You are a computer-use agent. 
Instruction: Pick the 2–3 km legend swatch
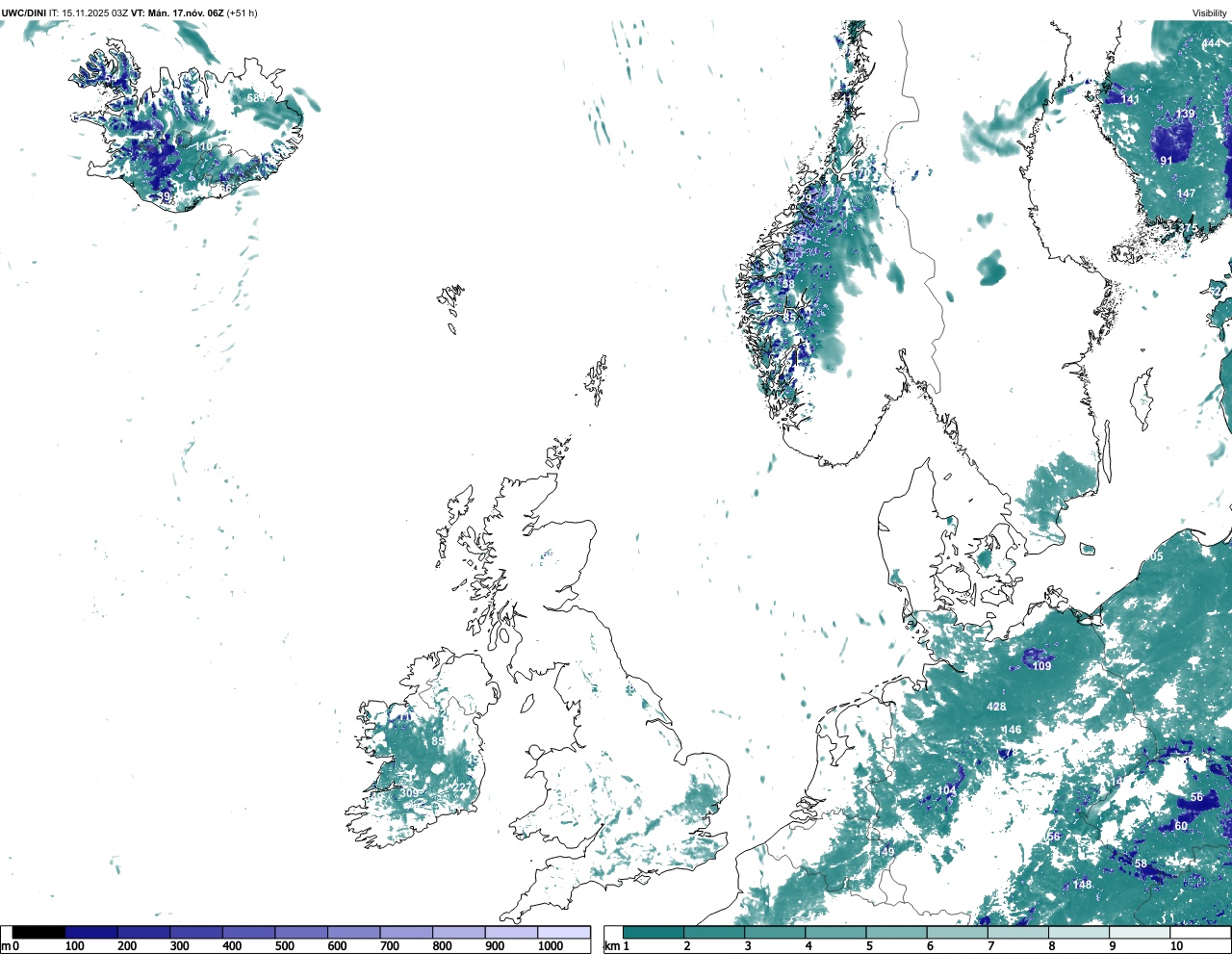pos(714,933)
